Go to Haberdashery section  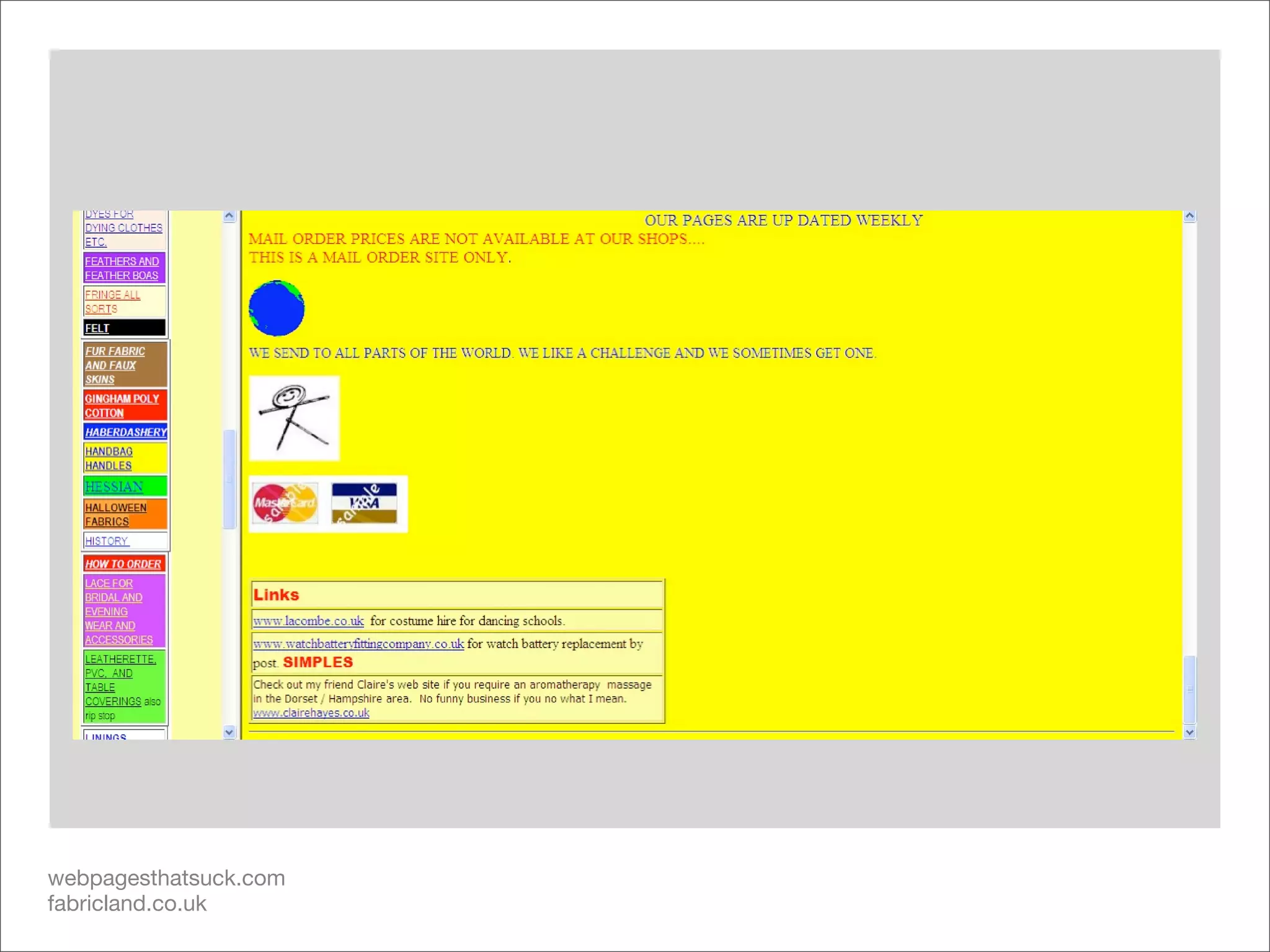[126, 432]
